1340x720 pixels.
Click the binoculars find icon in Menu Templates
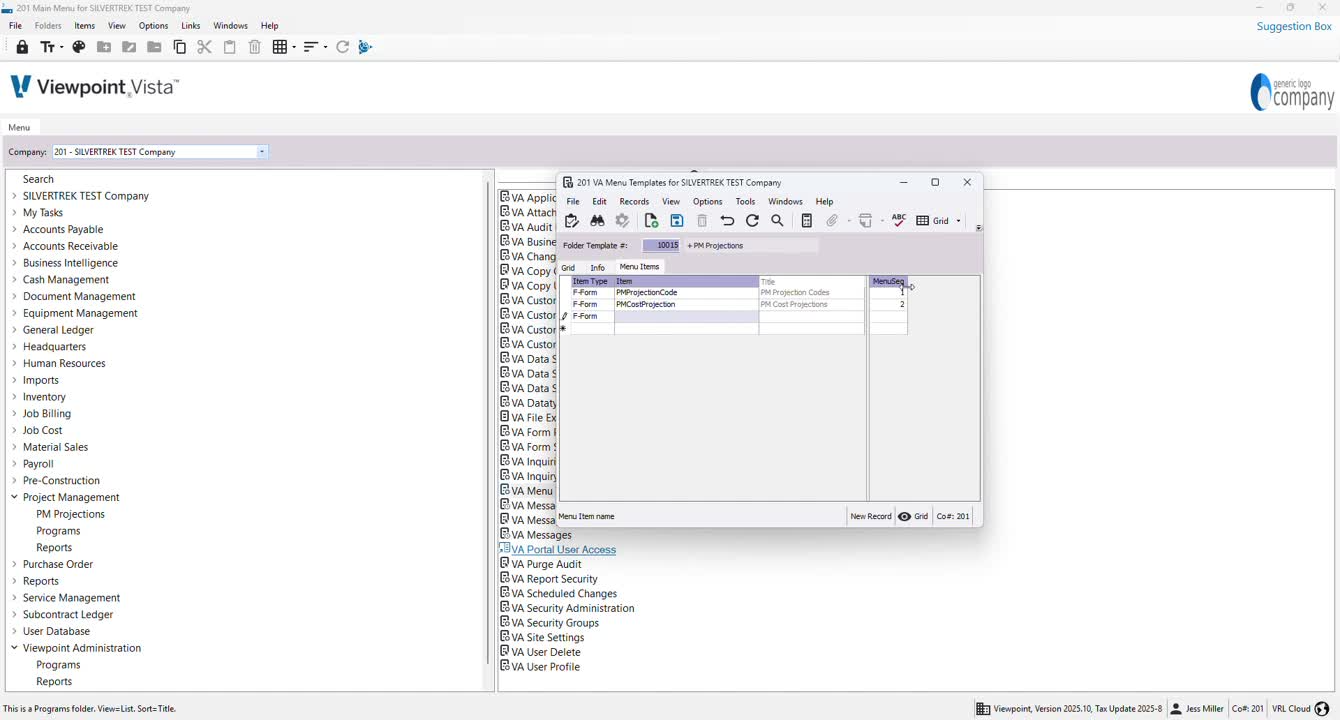[x=597, y=221]
